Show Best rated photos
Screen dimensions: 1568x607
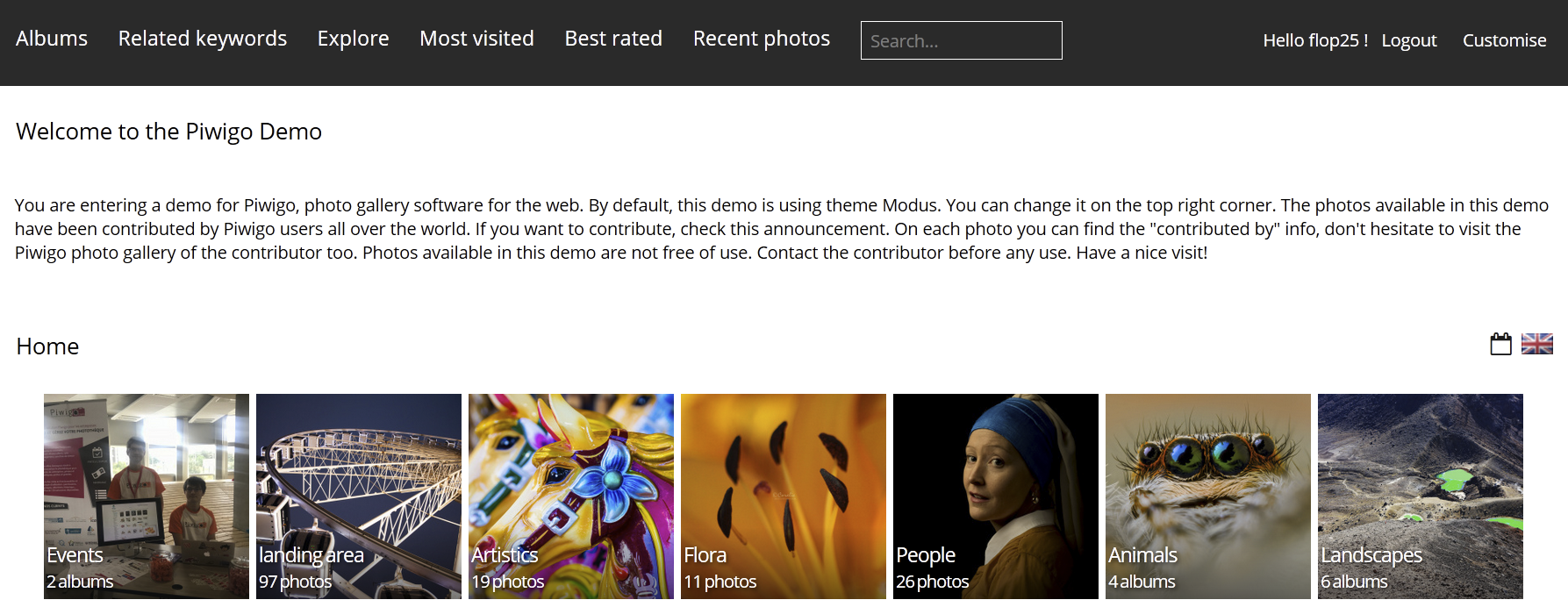click(613, 39)
